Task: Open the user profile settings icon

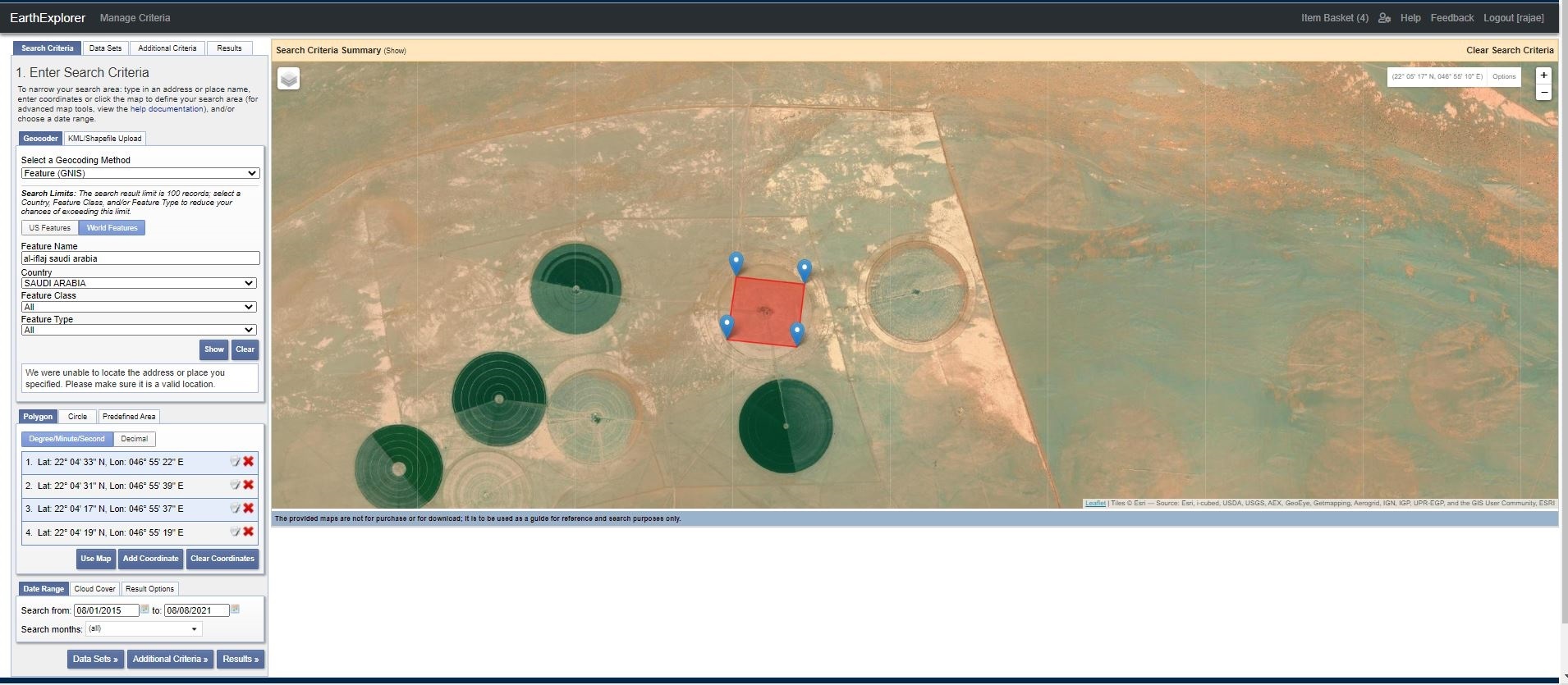Action: tap(1384, 18)
